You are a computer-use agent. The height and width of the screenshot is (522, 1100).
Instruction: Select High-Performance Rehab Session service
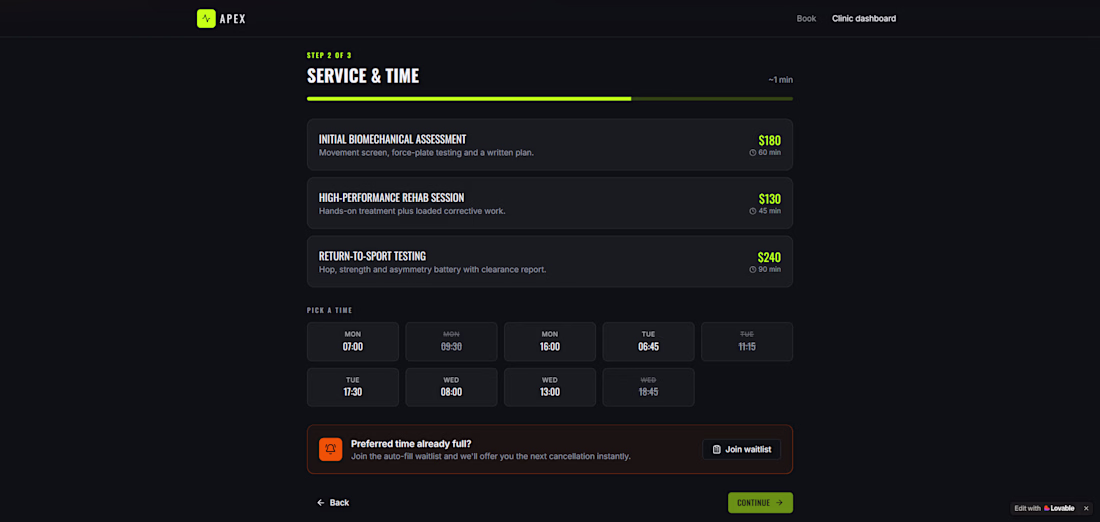click(x=550, y=203)
